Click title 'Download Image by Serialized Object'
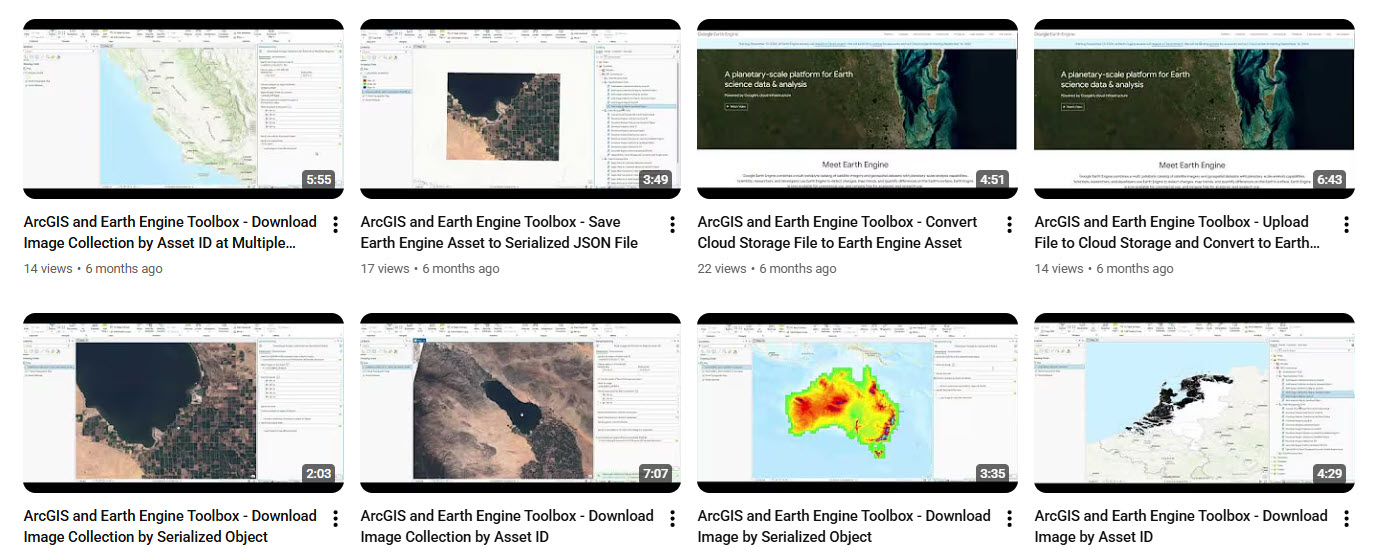Screen dimensions: 1381x552 click(844, 526)
